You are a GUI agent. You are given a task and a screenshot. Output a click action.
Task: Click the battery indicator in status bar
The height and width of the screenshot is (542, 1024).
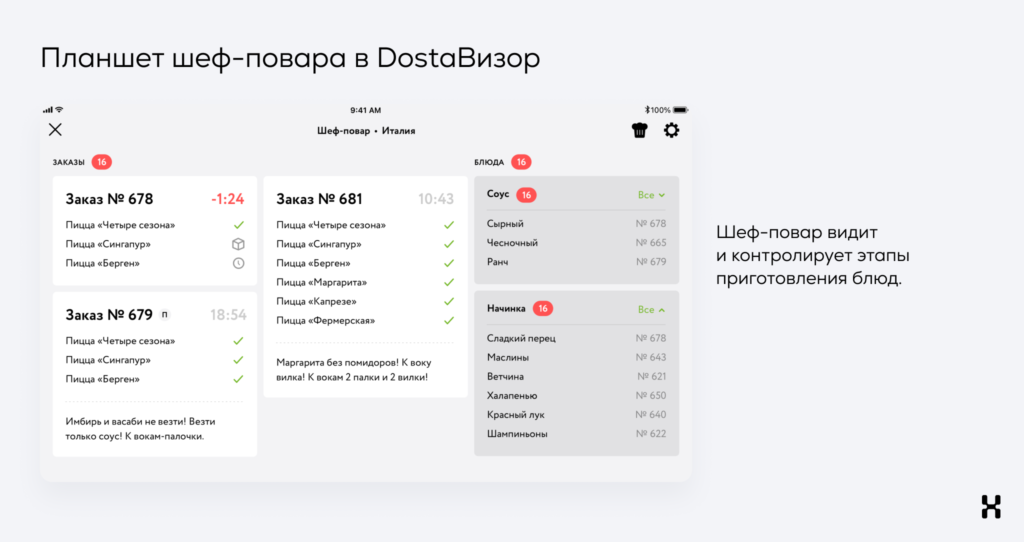coord(680,110)
